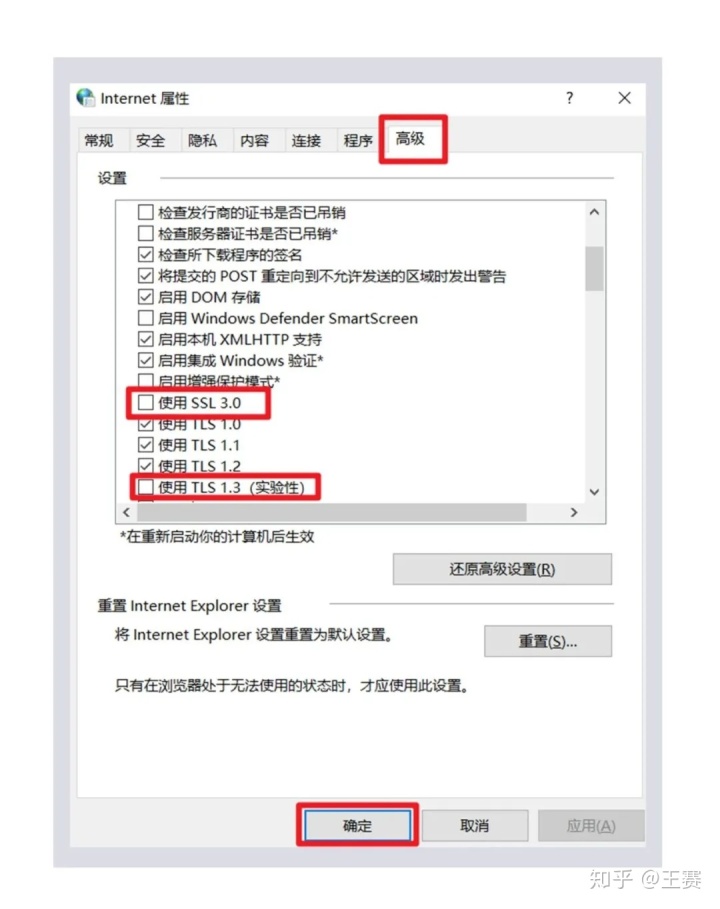Click the scroll up arrow in settings list
This screenshot has width=720, height=909.
click(x=594, y=212)
